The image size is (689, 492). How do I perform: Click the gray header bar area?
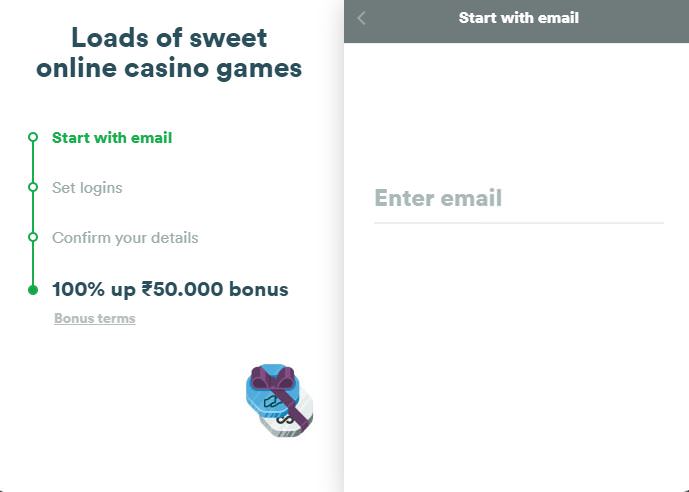[516, 21]
